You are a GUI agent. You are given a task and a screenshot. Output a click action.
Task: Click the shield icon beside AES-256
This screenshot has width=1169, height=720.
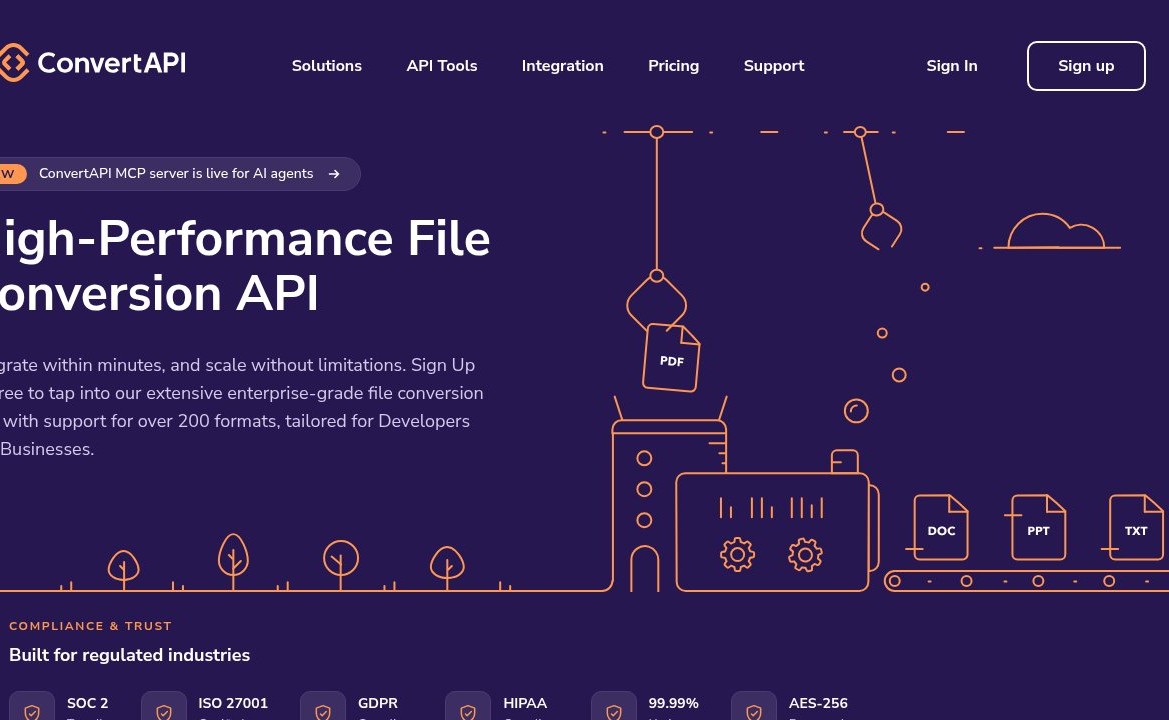754,711
